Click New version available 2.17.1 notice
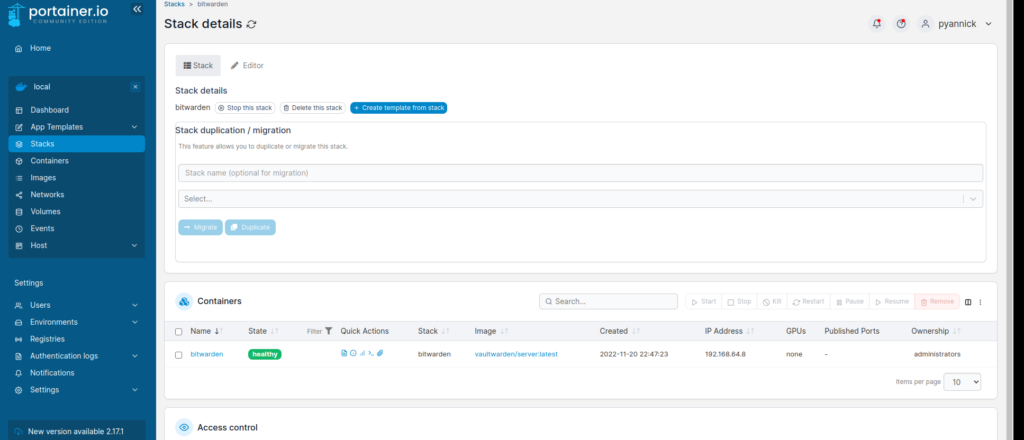The height and width of the screenshot is (440, 1024). coord(76,432)
